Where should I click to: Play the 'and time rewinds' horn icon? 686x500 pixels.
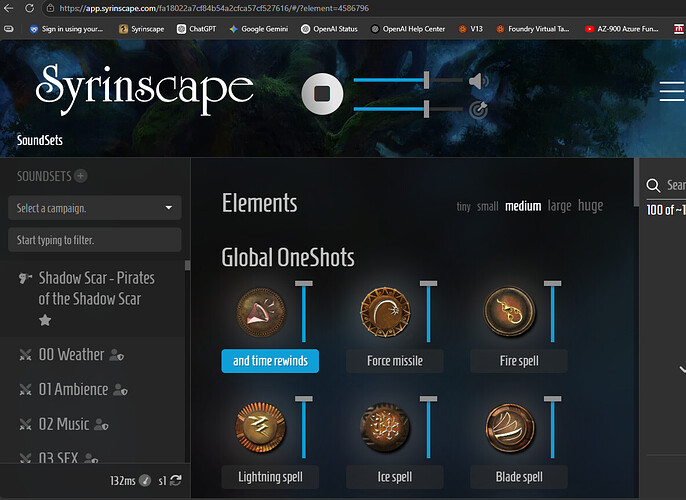(x=261, y=312)
